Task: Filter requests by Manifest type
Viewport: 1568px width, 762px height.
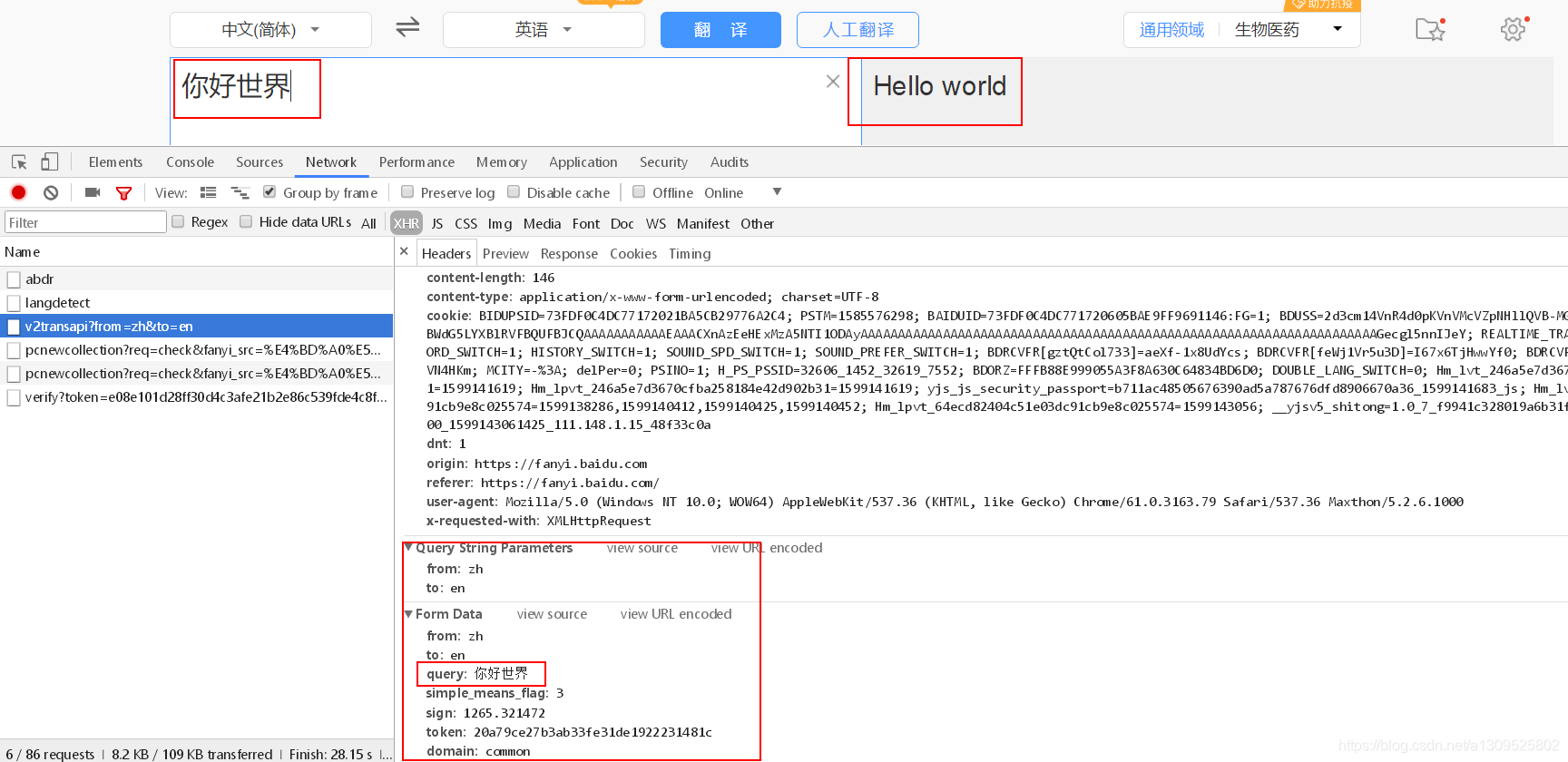Action: (x=703, y=223)
